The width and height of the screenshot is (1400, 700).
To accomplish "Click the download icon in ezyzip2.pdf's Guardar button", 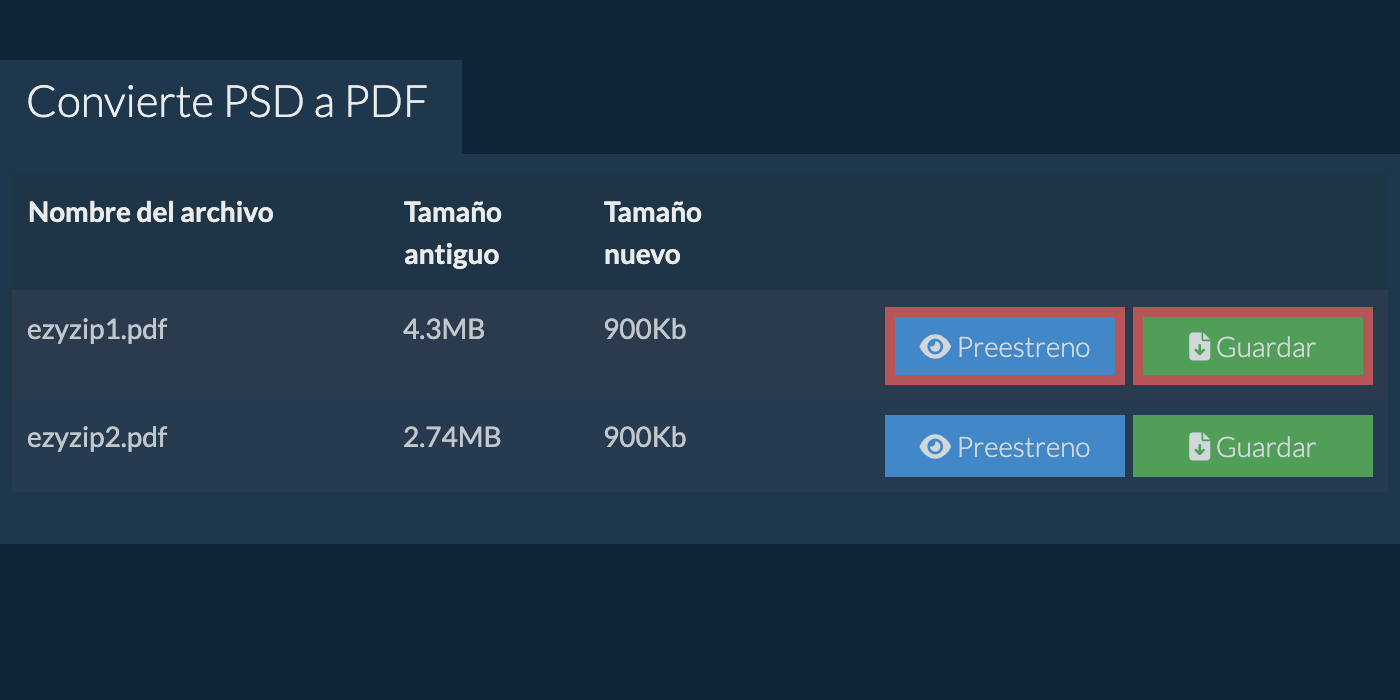I will pos(1199,447).
